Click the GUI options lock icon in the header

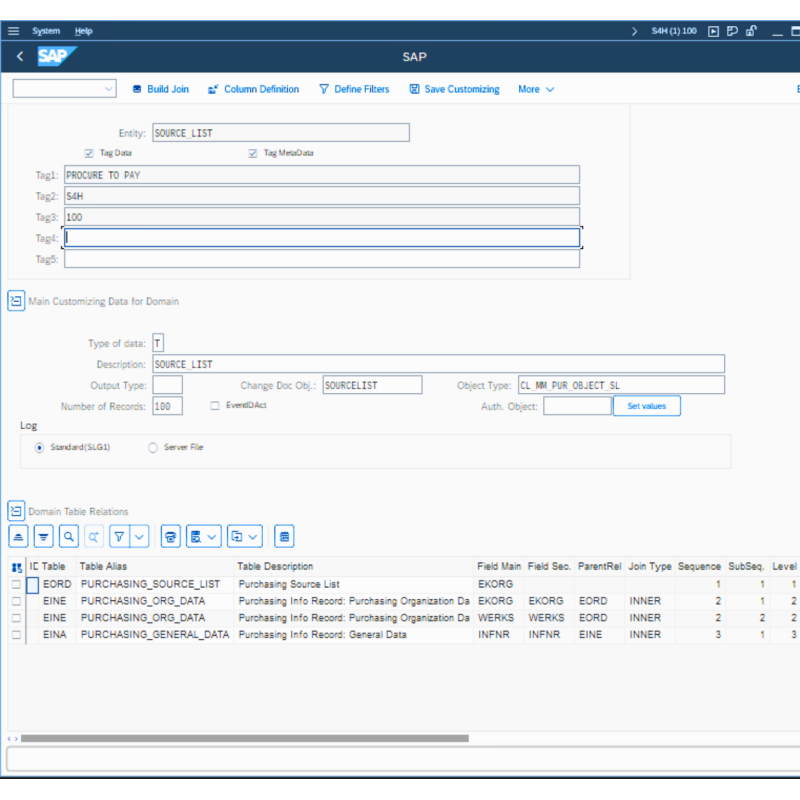751,31
